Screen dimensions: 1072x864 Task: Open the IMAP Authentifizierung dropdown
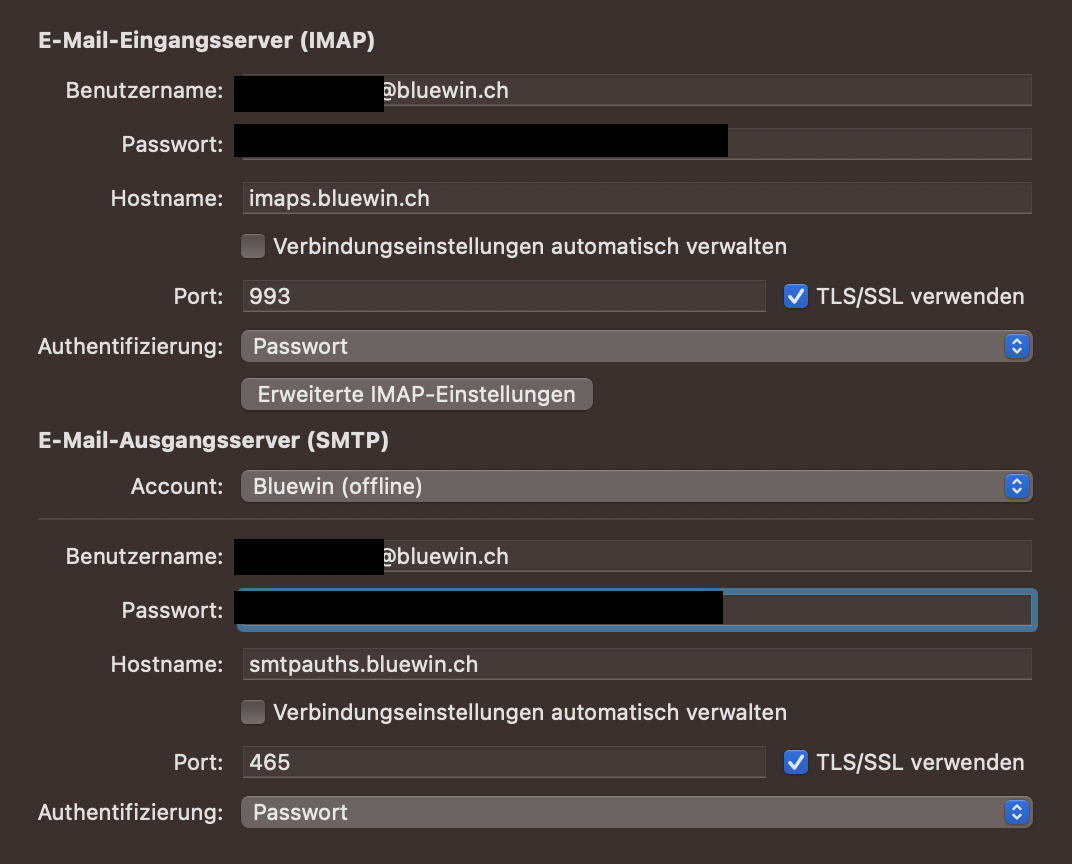tap(636, 346)
